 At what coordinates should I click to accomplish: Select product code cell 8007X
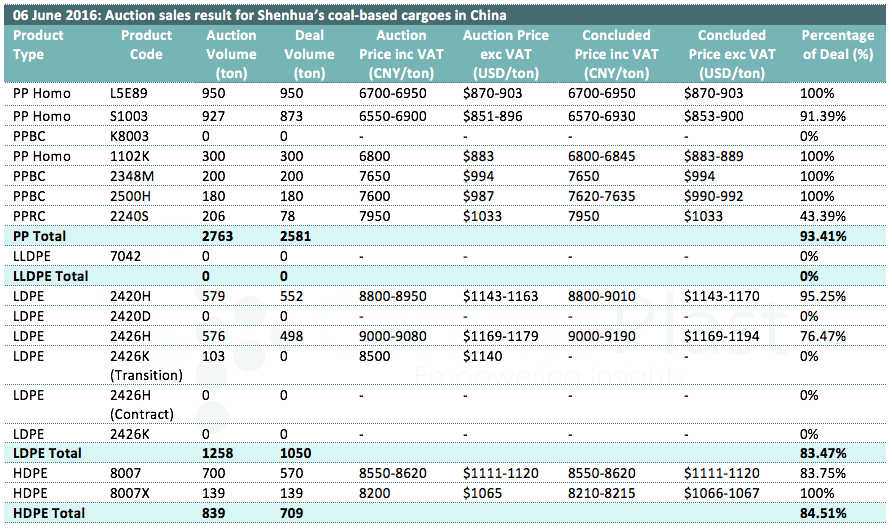pyautogui.click(x=130, y=494)
